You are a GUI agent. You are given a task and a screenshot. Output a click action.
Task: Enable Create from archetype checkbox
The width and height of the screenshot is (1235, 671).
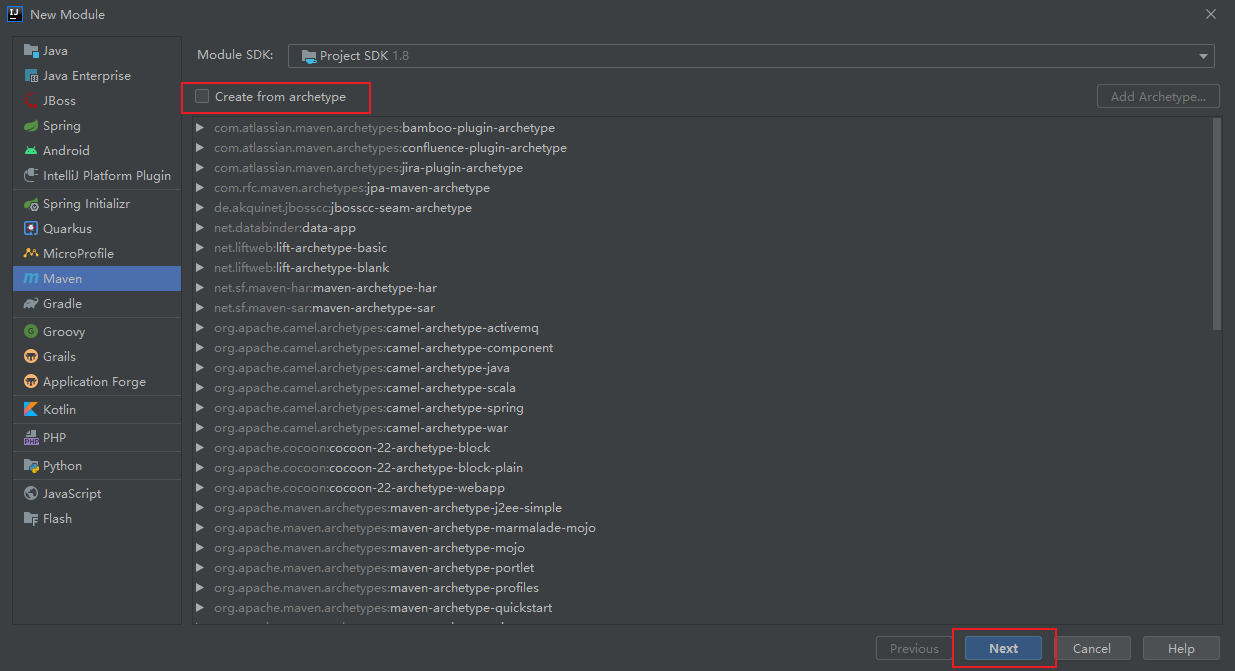(x=202, y=97)
